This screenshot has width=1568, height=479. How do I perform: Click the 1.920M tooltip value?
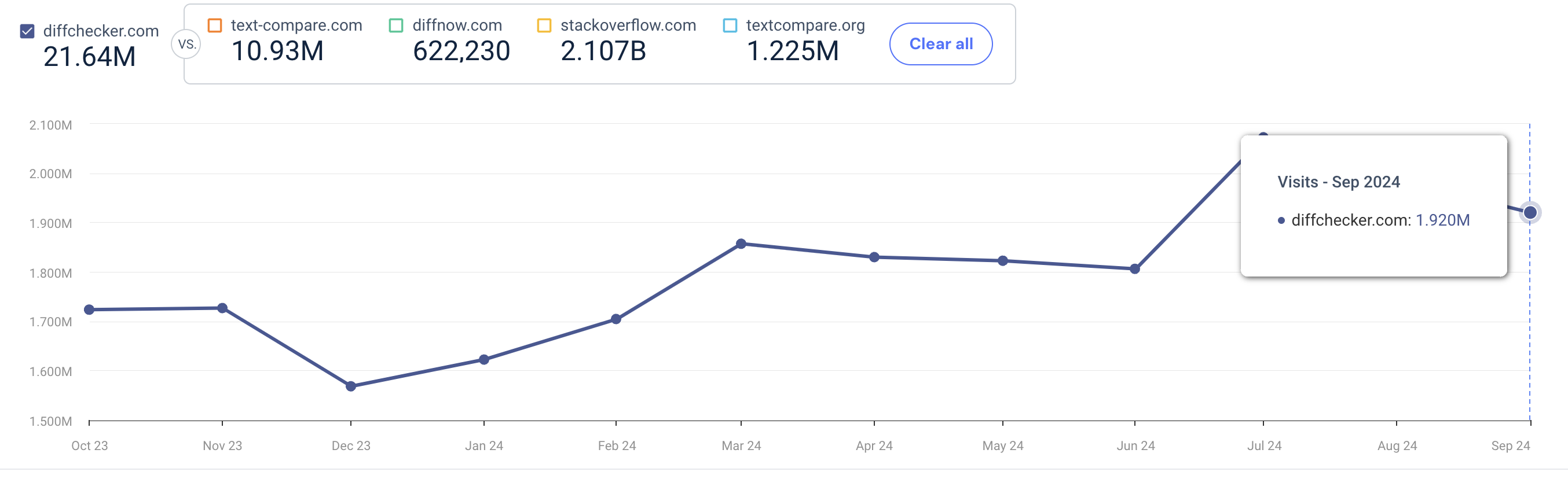coord(1442,220)
